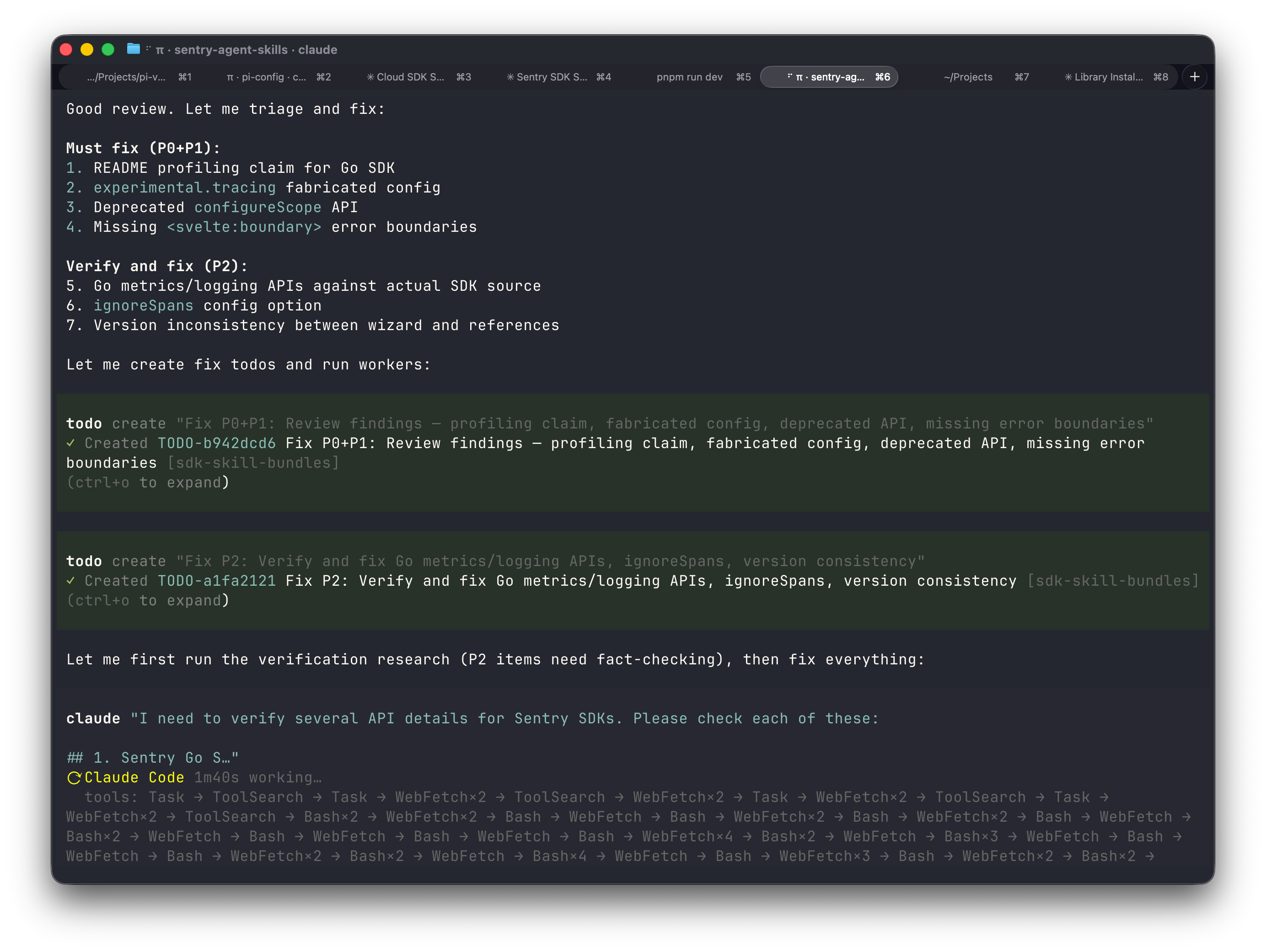This screenshot has width=1266, height=952.
Task: Click the checkmark beside Created TODO-b942dcd6
Action: coord(71,443)
